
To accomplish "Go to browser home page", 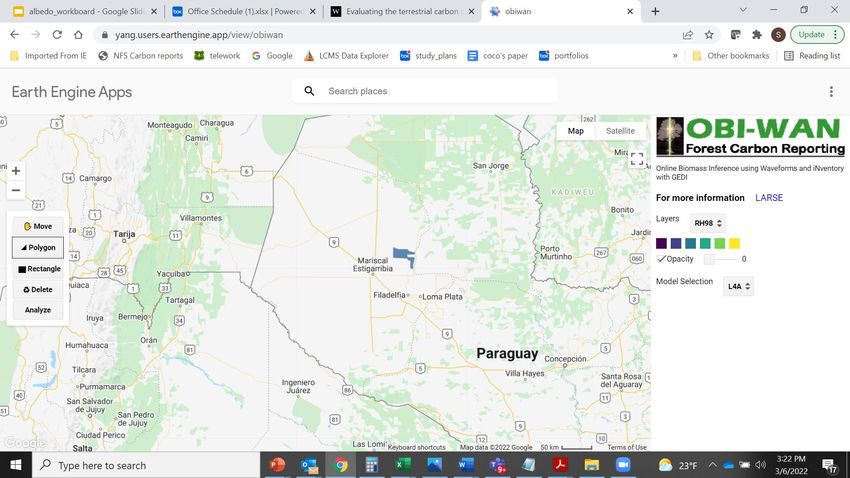I will click(78, 35).
